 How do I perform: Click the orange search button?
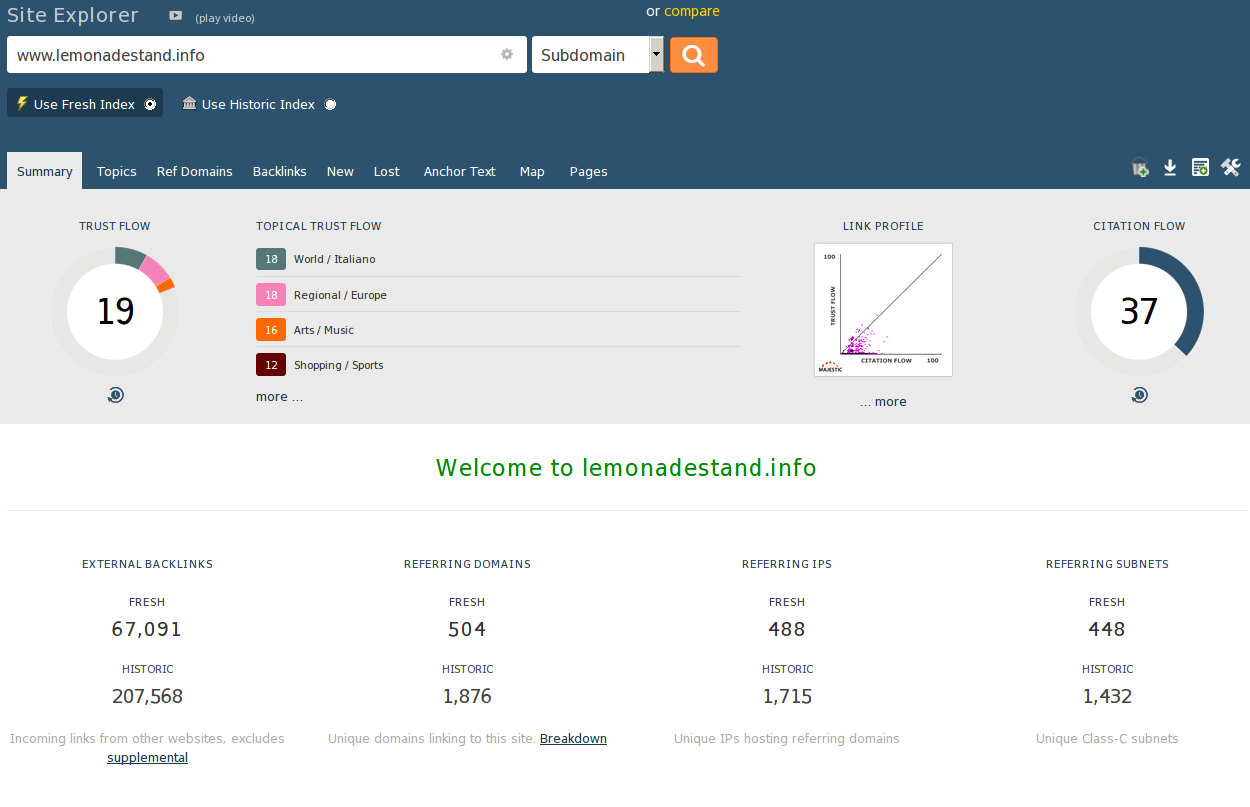click(x=693, y=55)
